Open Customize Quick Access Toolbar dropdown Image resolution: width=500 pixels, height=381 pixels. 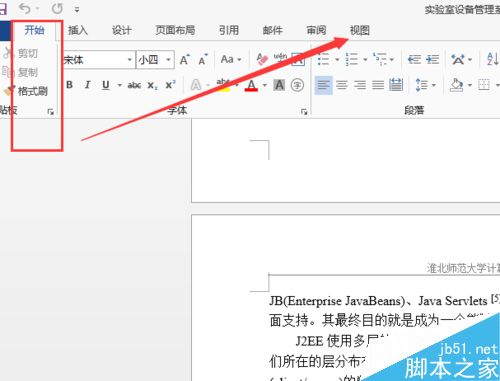77,9
